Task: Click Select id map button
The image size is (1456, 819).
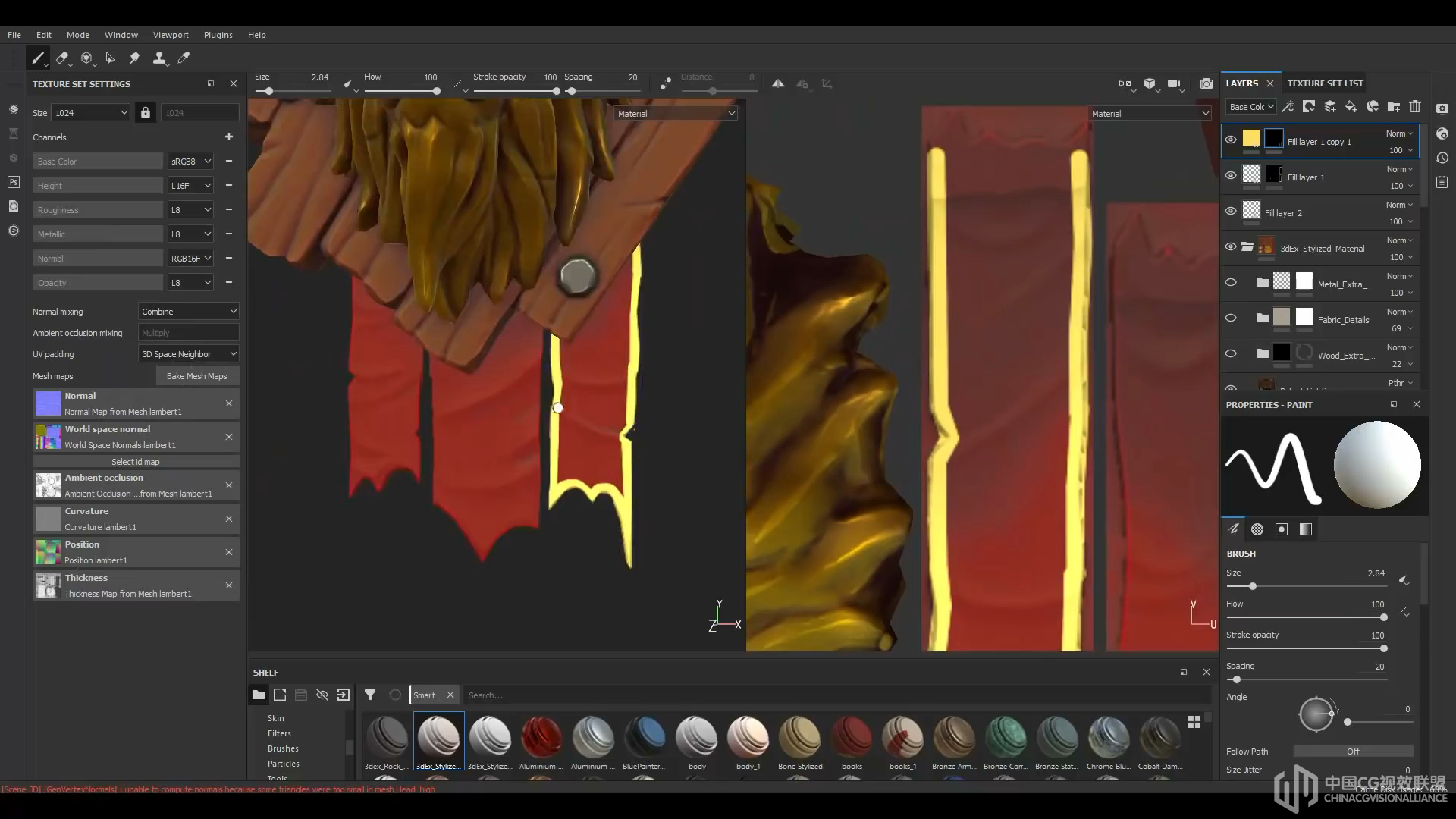Action: pyautogui.click(x=136, y=461)
